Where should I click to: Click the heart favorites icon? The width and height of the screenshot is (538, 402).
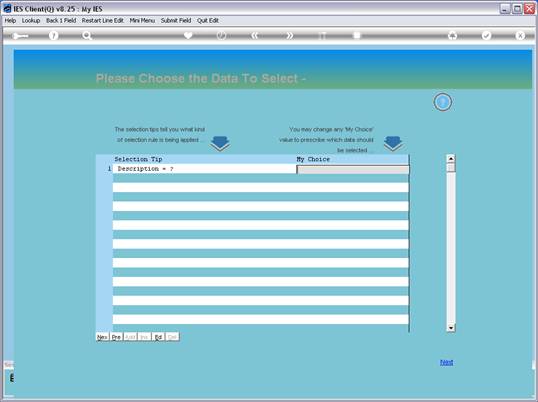[188, 35]
